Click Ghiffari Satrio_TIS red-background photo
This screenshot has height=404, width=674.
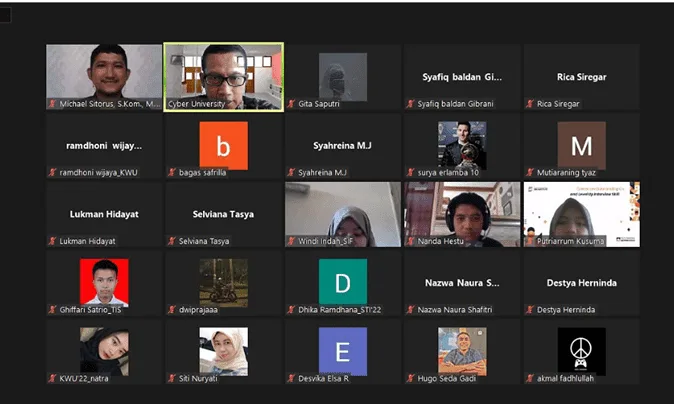click(104, 282)
